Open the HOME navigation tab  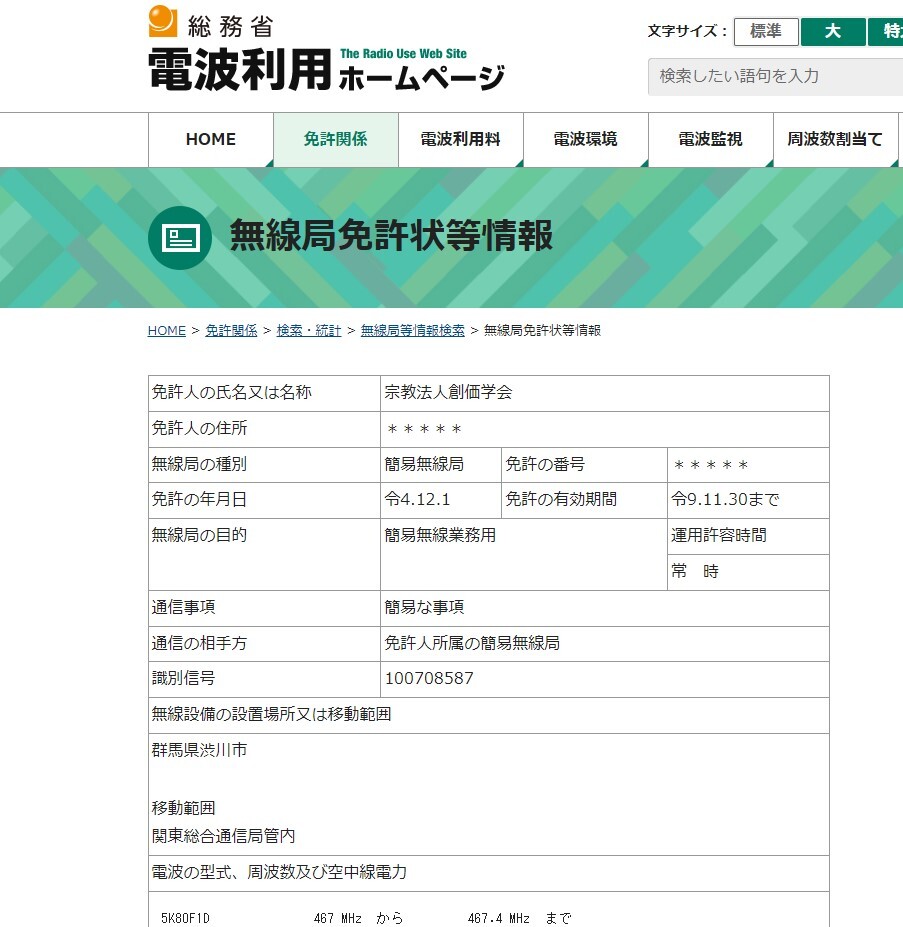point(211,140)
